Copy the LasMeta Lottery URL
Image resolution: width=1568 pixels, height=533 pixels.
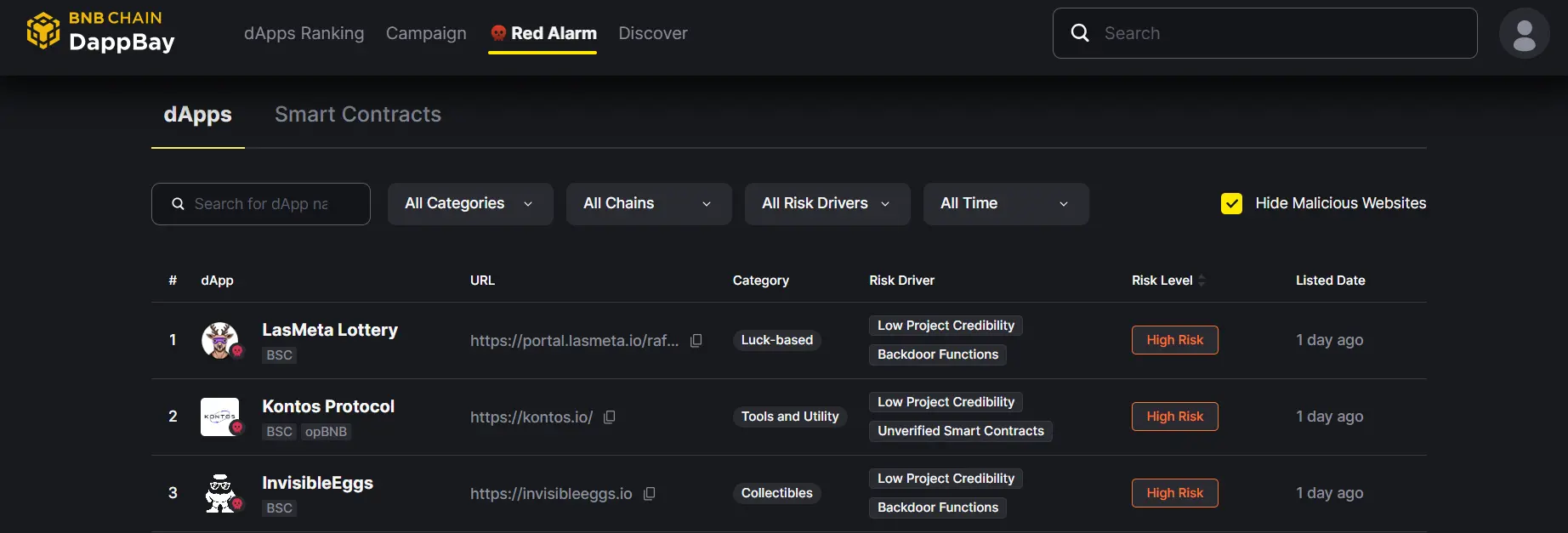pyautogui.click(x=696, y=341)
